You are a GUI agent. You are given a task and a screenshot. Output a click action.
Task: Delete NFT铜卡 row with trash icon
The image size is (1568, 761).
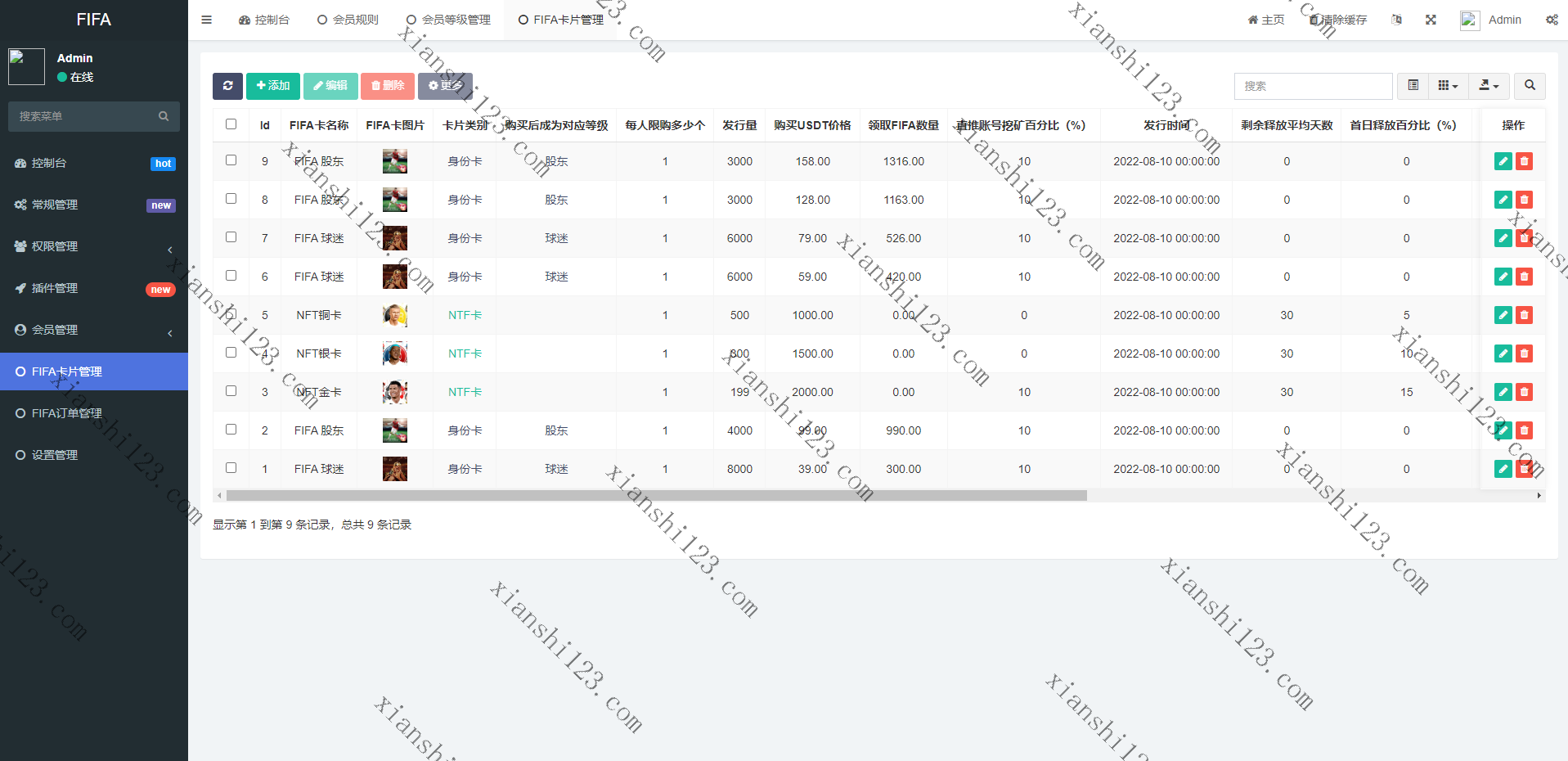pyautogui.click(x=1524, y=315)
